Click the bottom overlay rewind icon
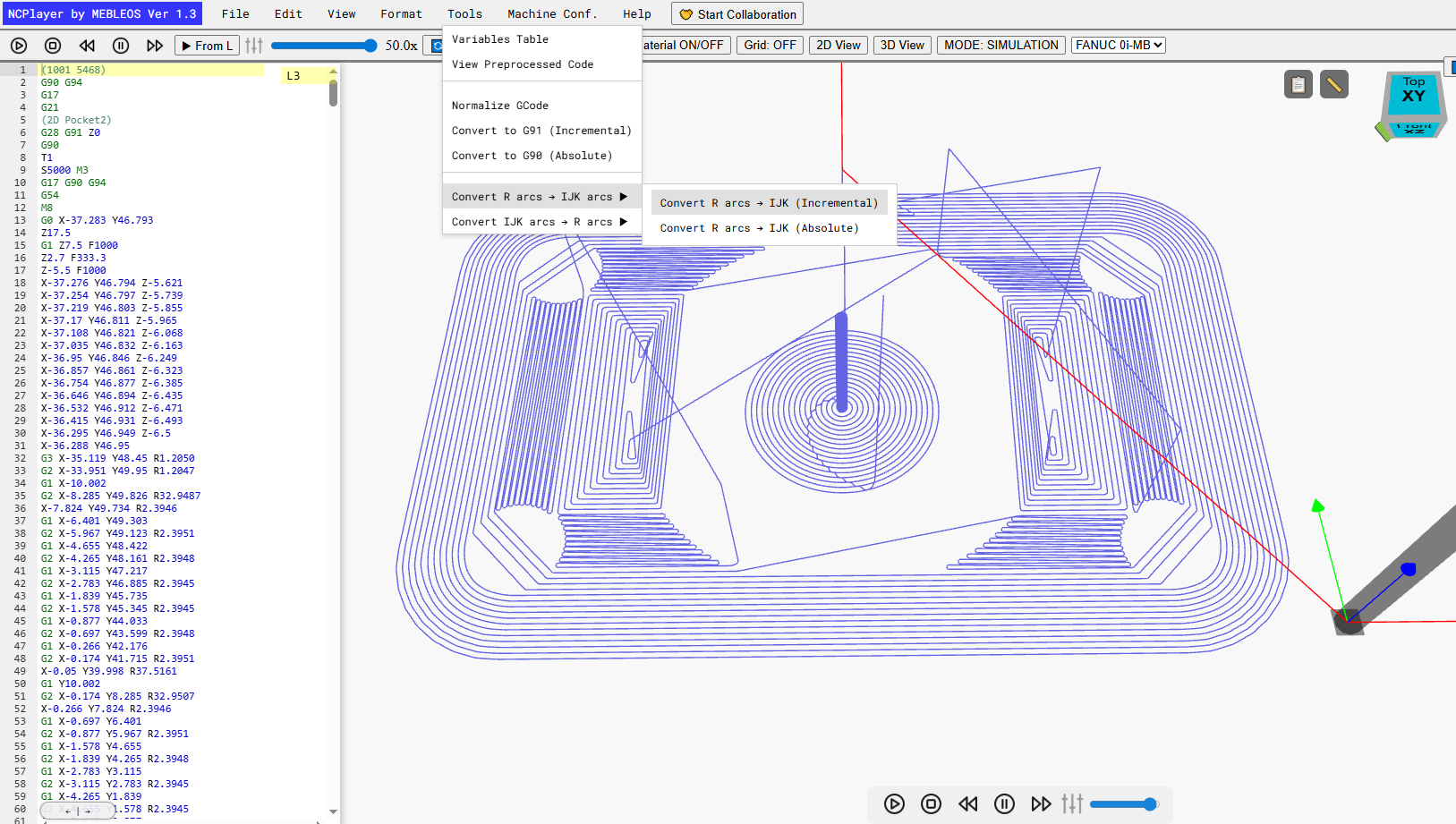This screenshot has height=824, width=1456. tap(967, 803)
